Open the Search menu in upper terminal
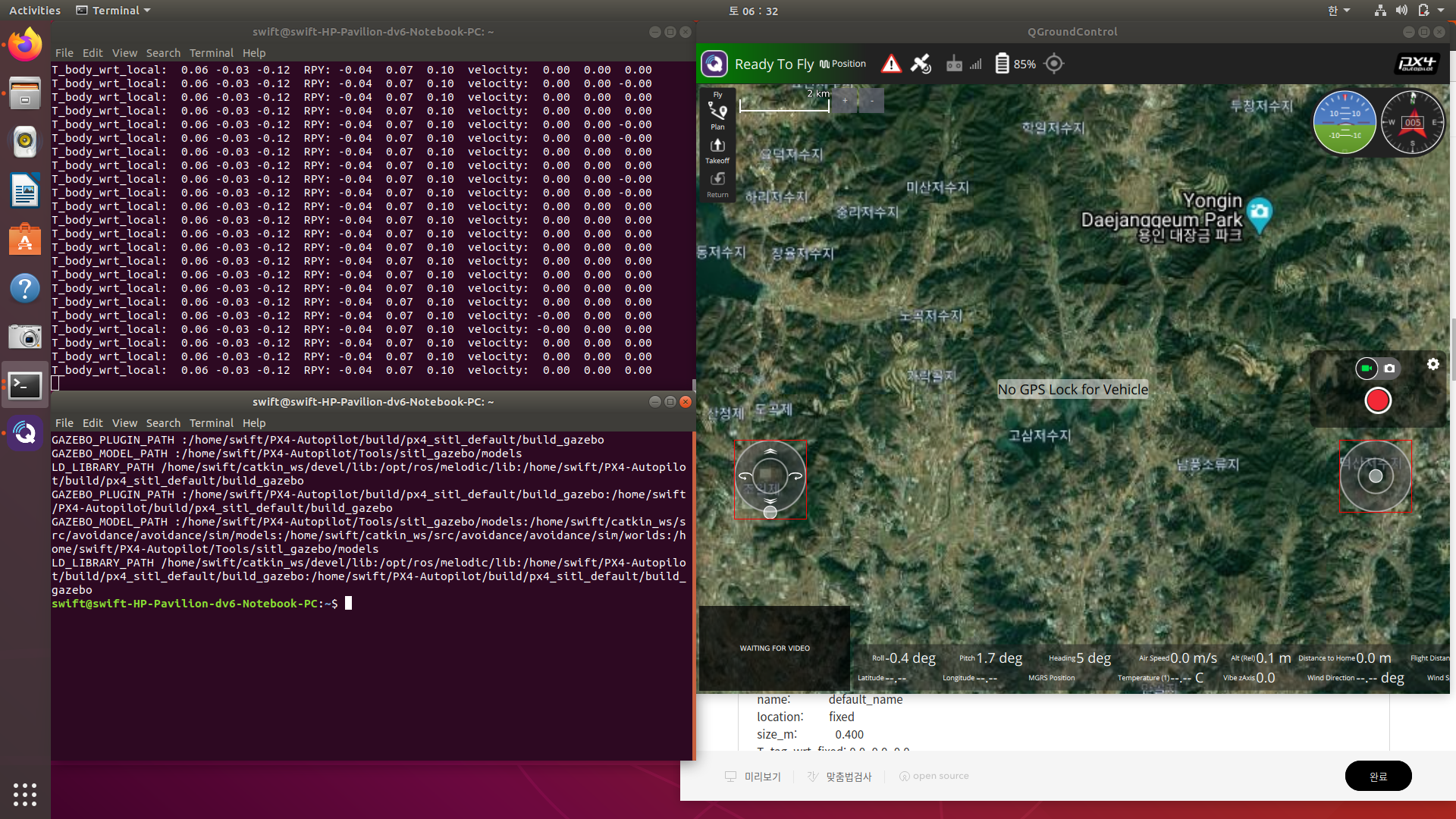This screenshot has width=1456, height=819. [163, 53]
